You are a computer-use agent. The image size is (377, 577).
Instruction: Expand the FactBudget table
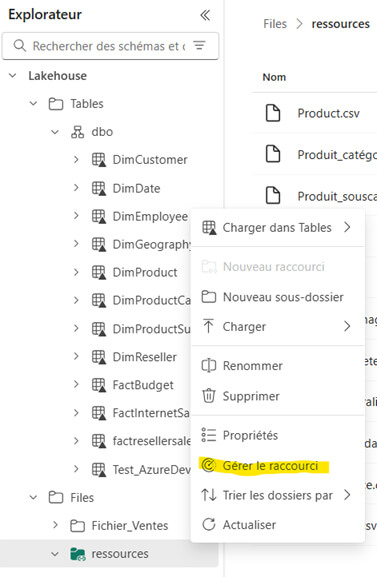pyautogui.click(x=76, y=385)
